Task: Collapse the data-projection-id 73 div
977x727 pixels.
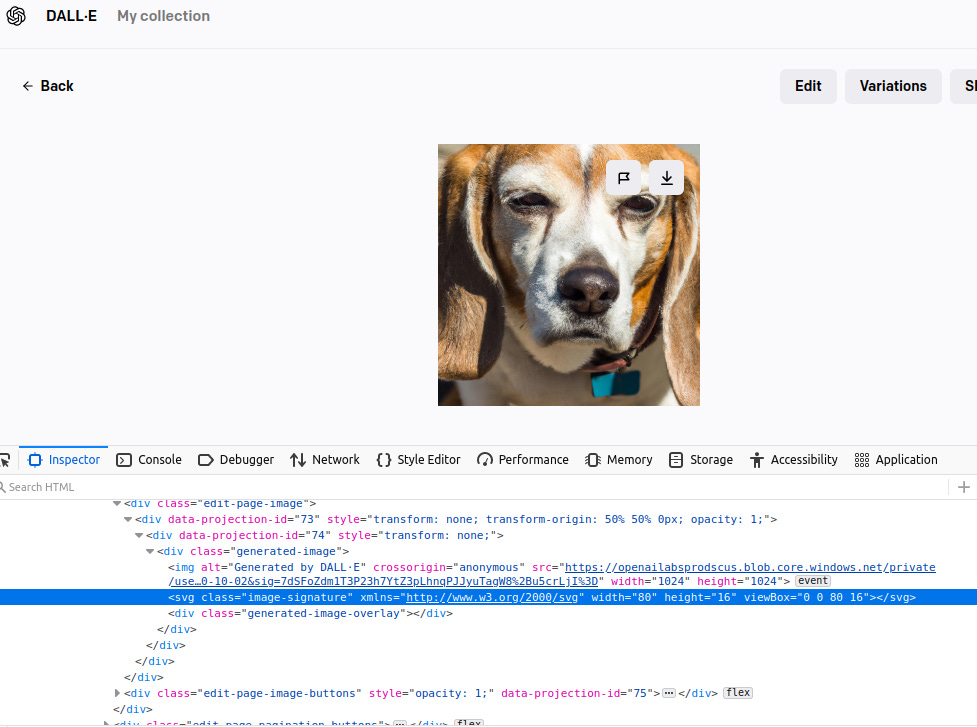Action: click(x=128, y=520)
